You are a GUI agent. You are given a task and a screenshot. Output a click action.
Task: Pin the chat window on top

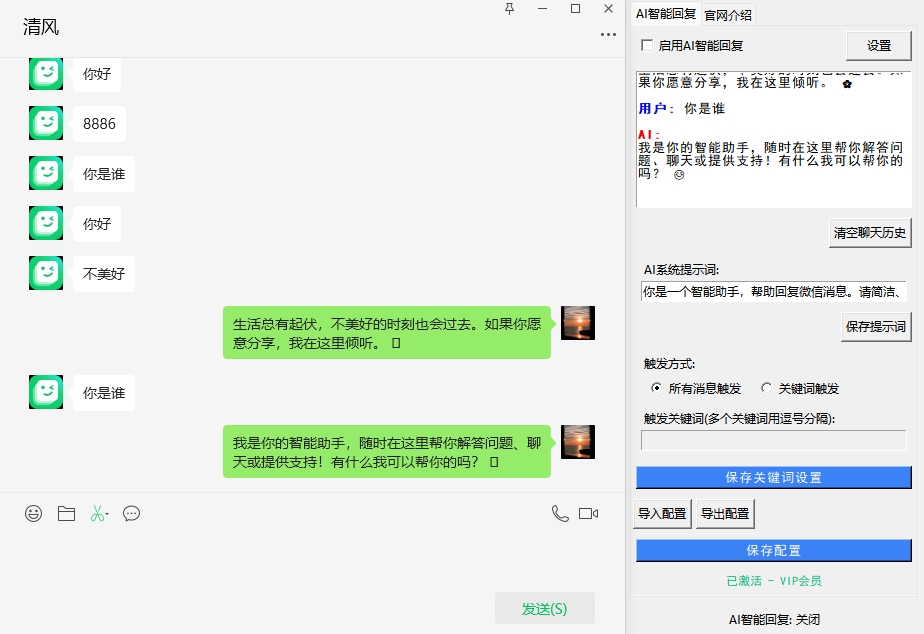click(511, 9)
